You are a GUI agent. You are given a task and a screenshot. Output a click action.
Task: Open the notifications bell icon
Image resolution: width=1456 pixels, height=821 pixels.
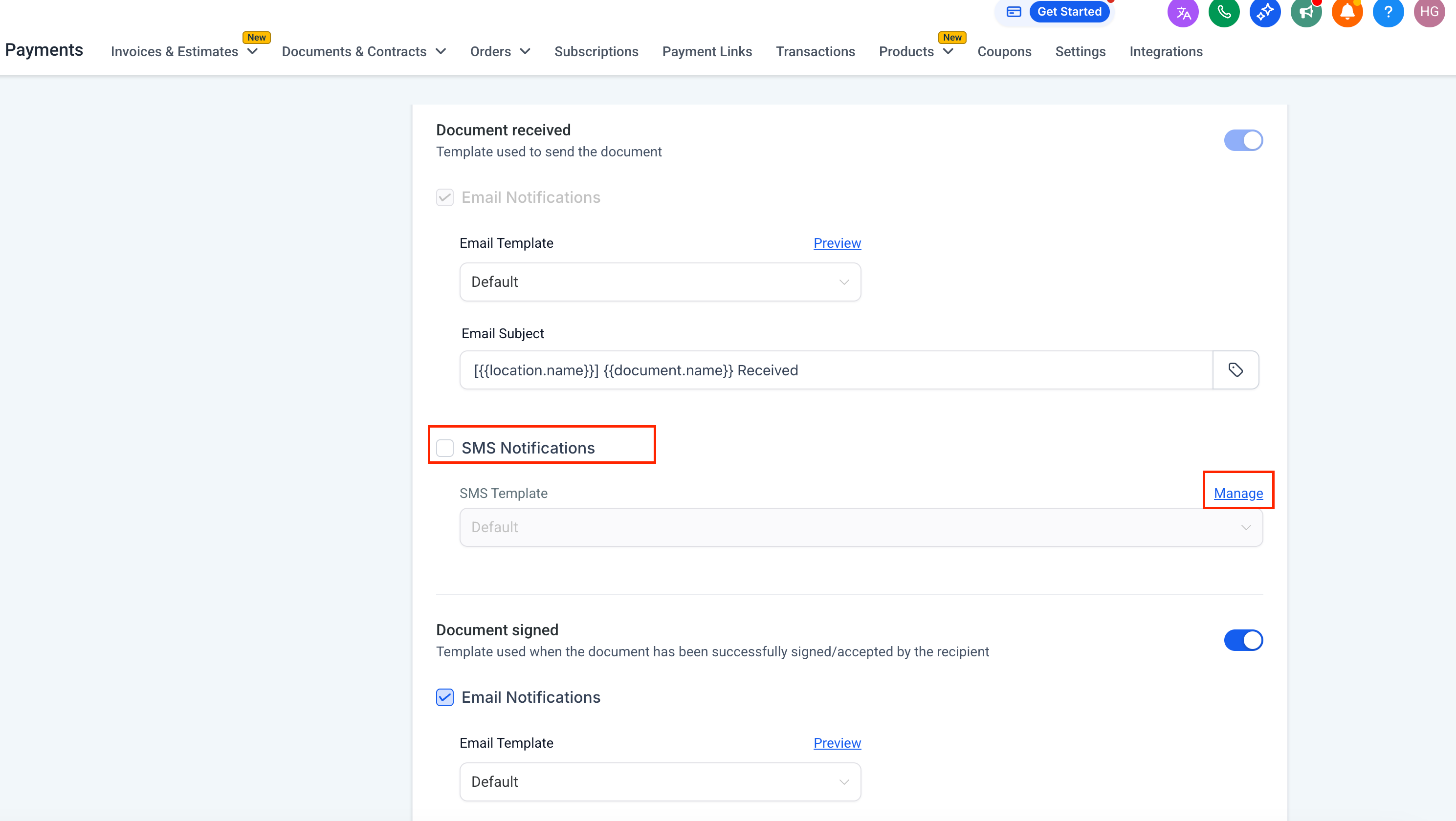(x=1347, y=12)
